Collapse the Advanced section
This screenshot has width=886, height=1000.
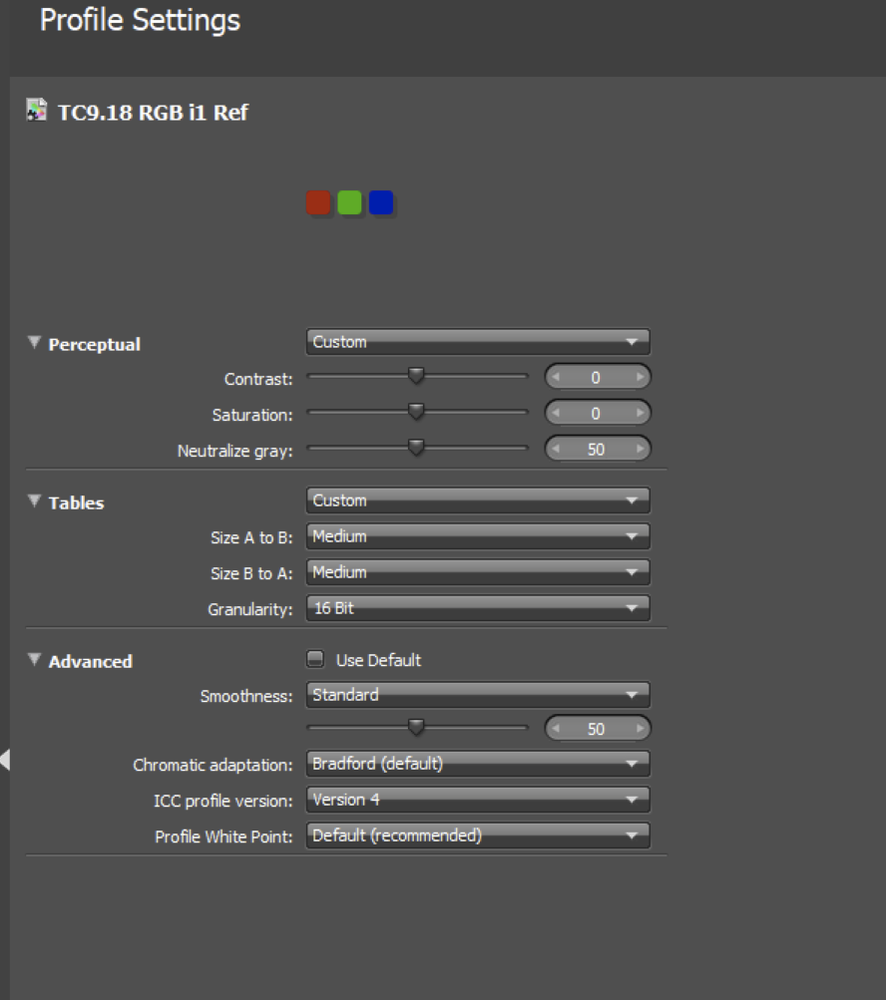(35, 660)
